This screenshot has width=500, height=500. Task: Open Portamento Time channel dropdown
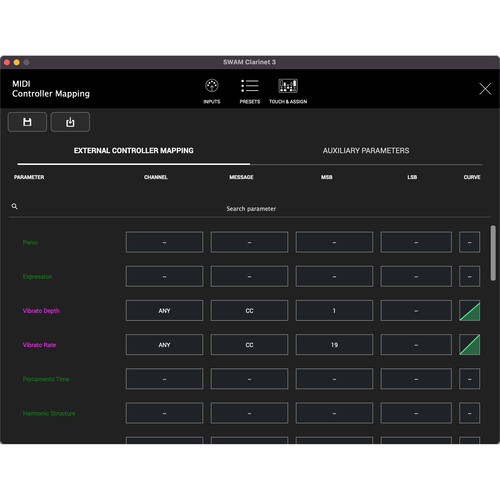(x=164, y=379)
